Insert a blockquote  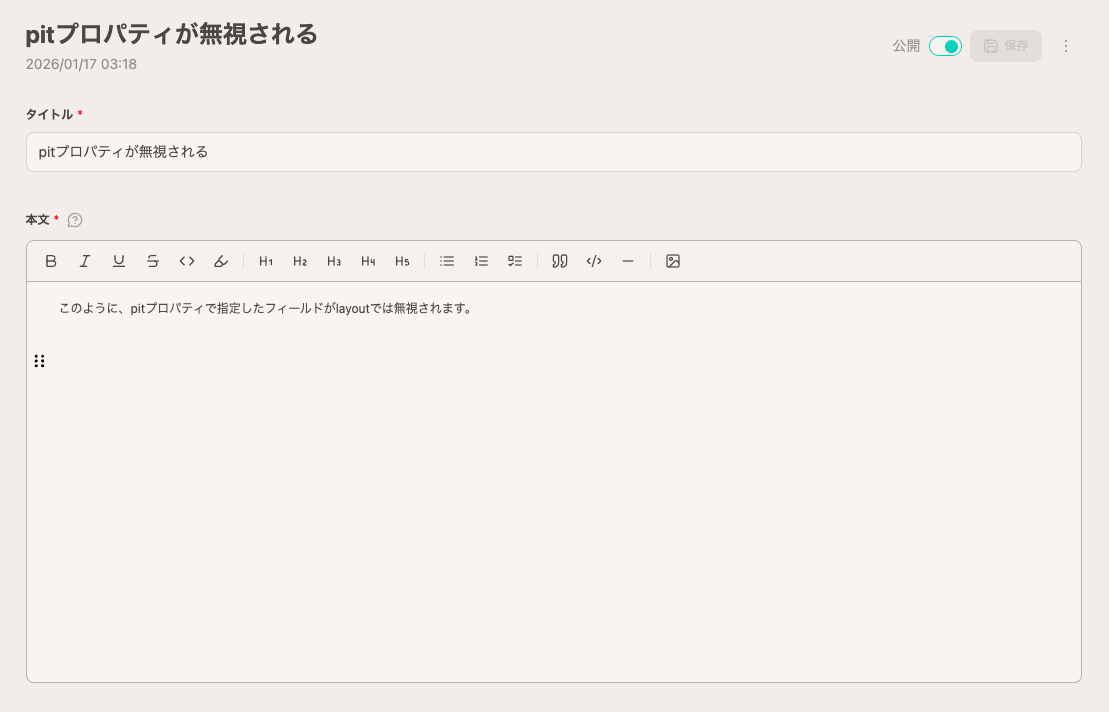559,261
